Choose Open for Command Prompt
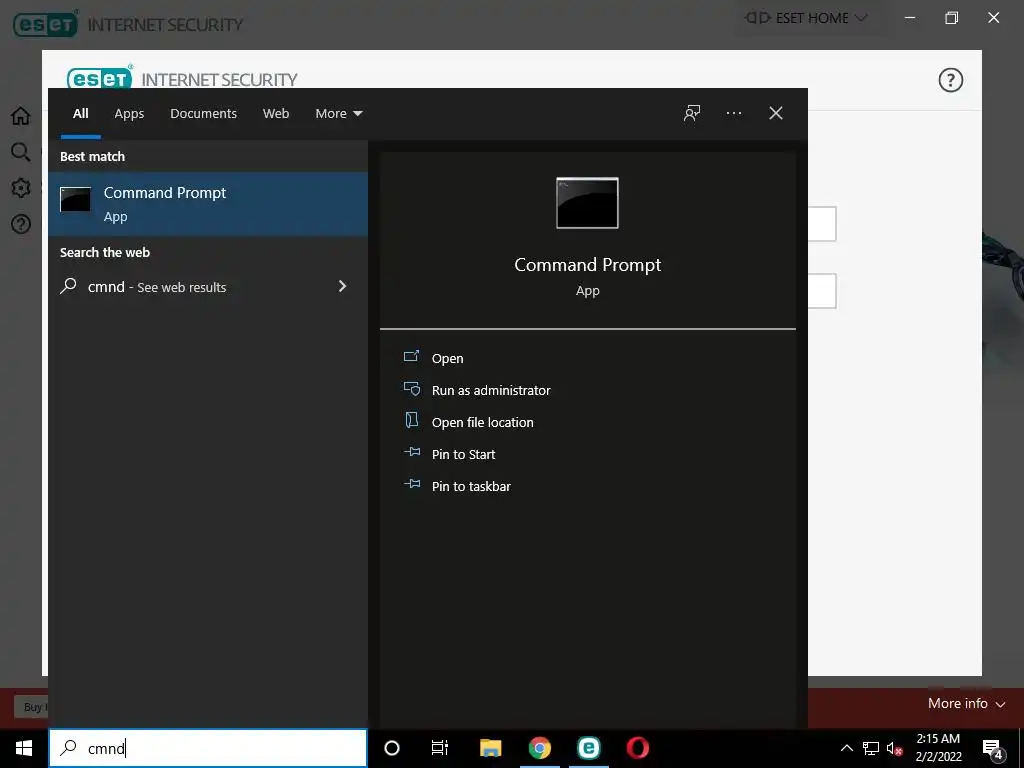 447,358
